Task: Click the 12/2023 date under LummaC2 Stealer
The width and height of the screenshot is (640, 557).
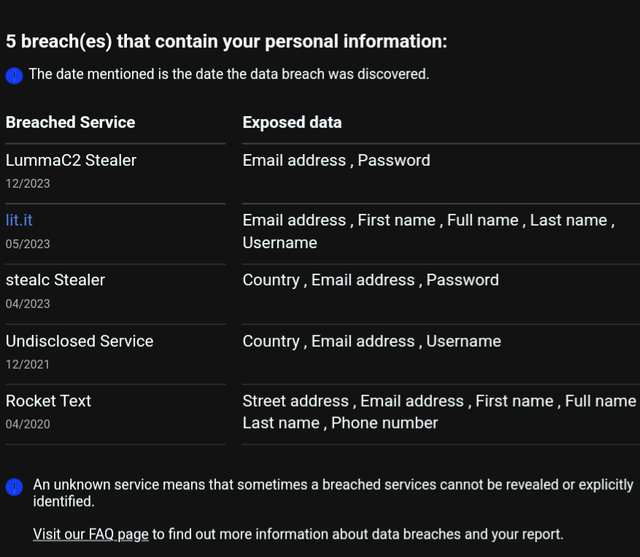Action: tap(28, 184)
